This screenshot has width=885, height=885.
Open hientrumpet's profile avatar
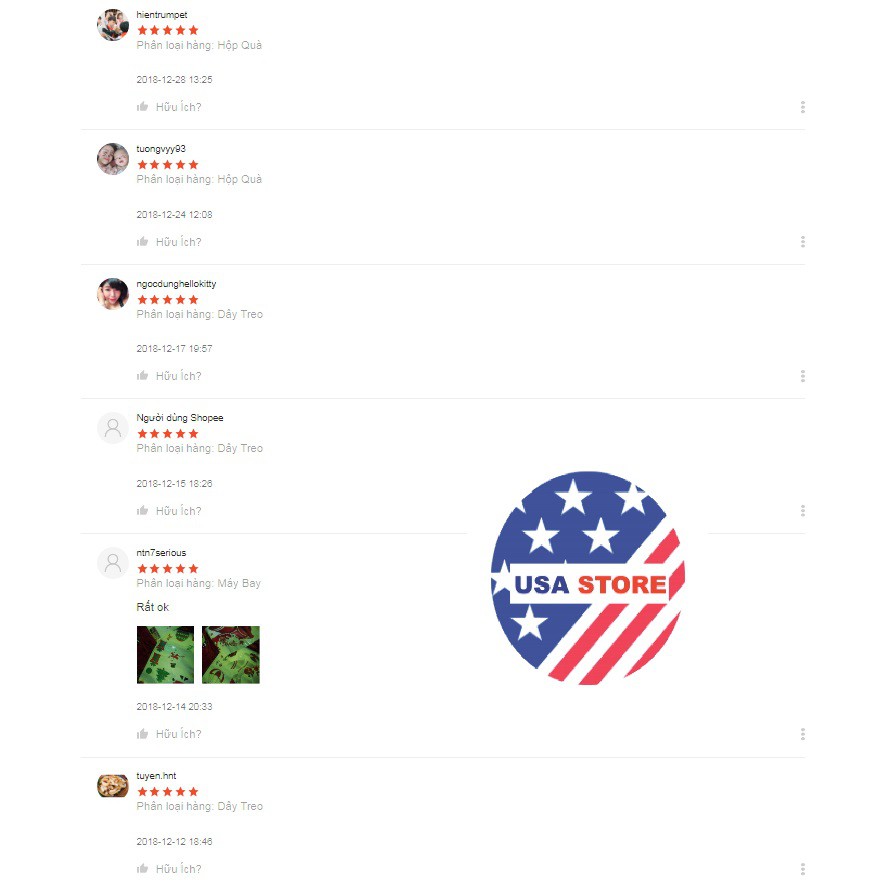[113, 24]
